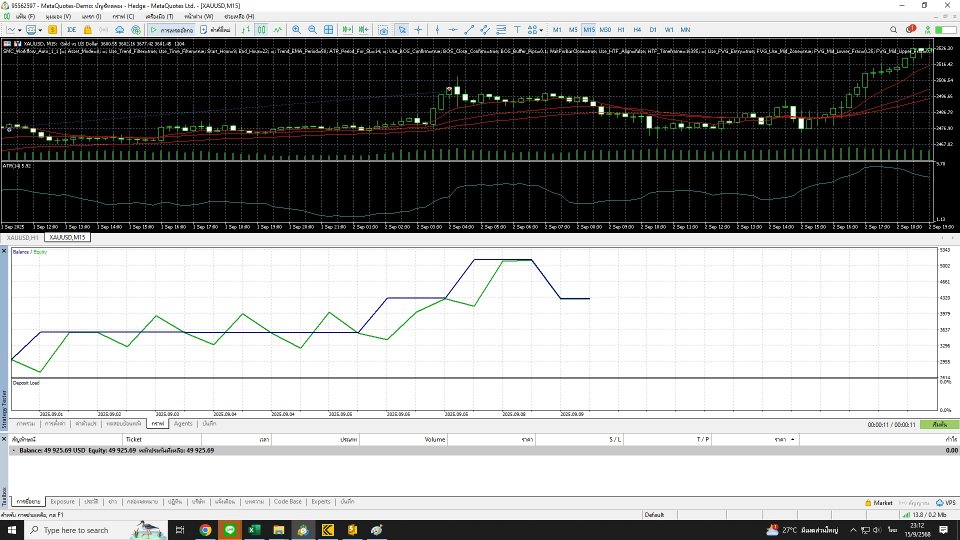
Task: Open the IDE MetaEditor button
Action: tap(72, 29)
